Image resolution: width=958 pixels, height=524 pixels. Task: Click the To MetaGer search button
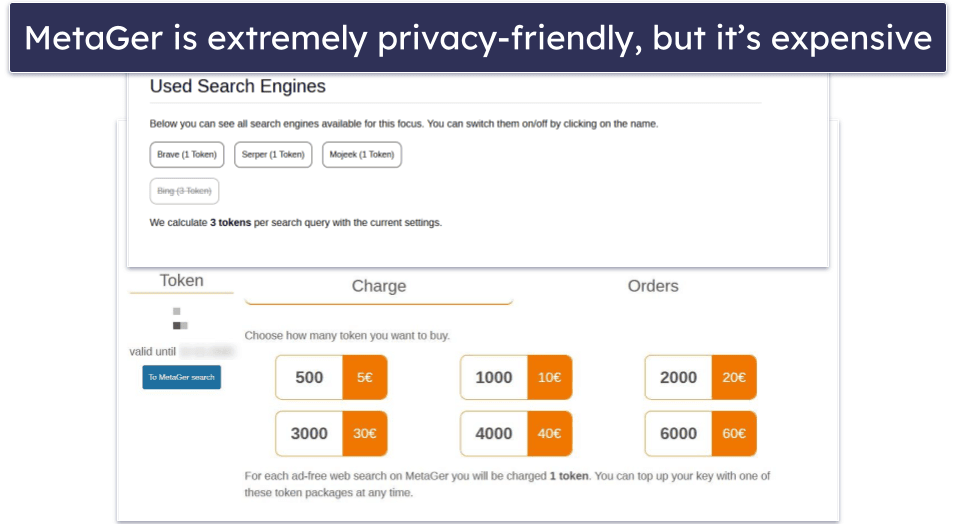click(181, 377)
